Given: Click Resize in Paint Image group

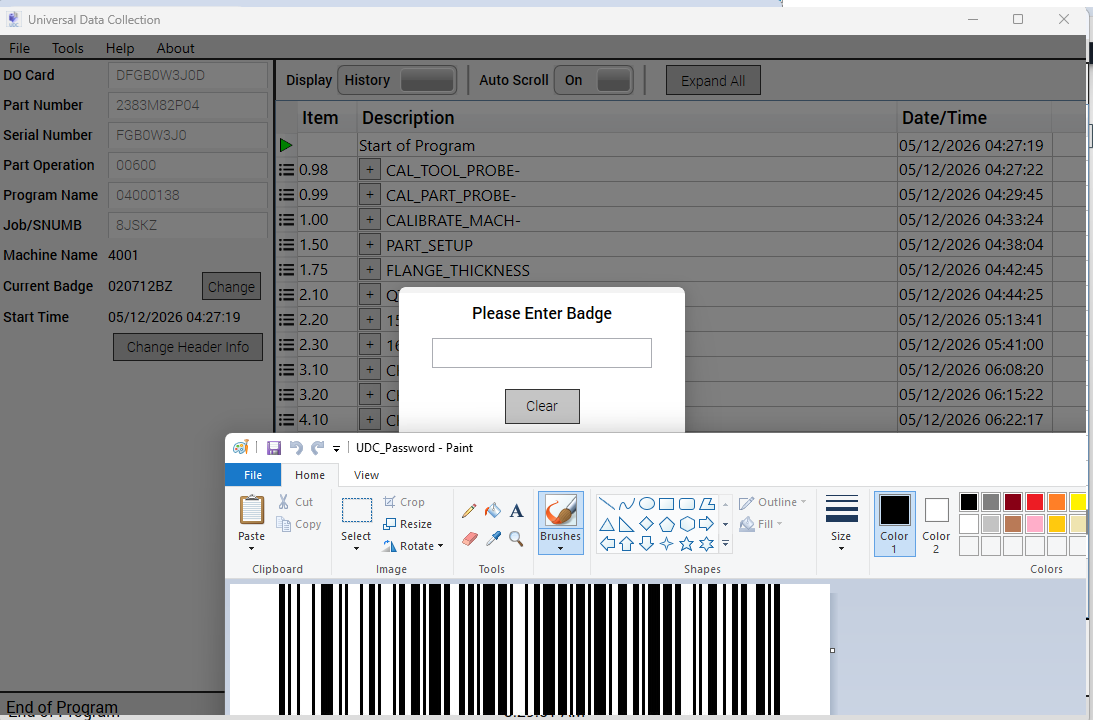Looking at the screenshot, I should 408,524.
